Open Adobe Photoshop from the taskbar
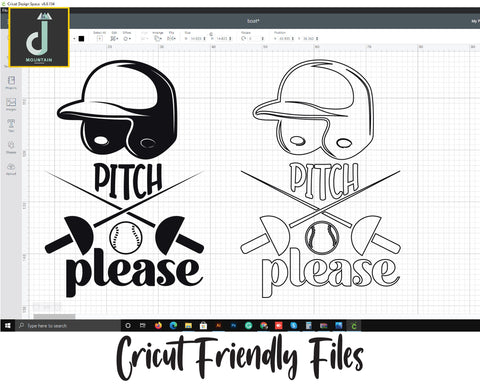 233,325
